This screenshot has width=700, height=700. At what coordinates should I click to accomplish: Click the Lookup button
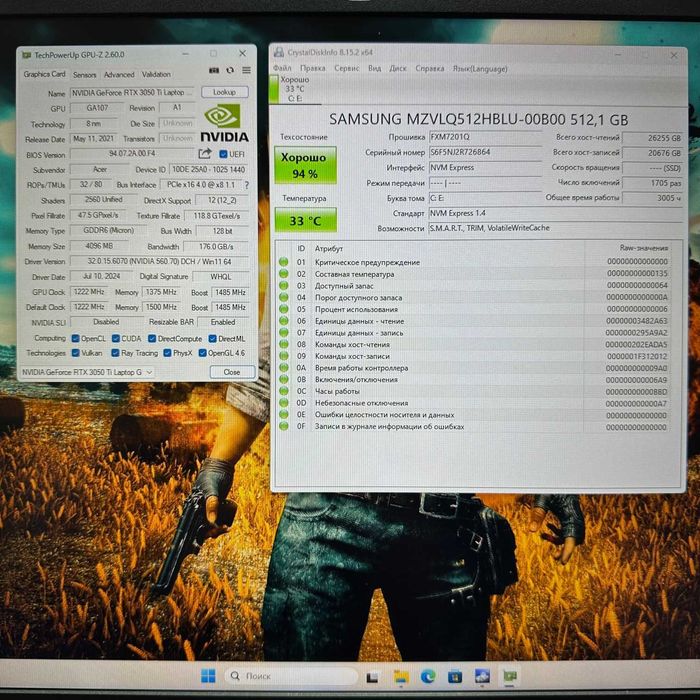(x=224, y=92)
